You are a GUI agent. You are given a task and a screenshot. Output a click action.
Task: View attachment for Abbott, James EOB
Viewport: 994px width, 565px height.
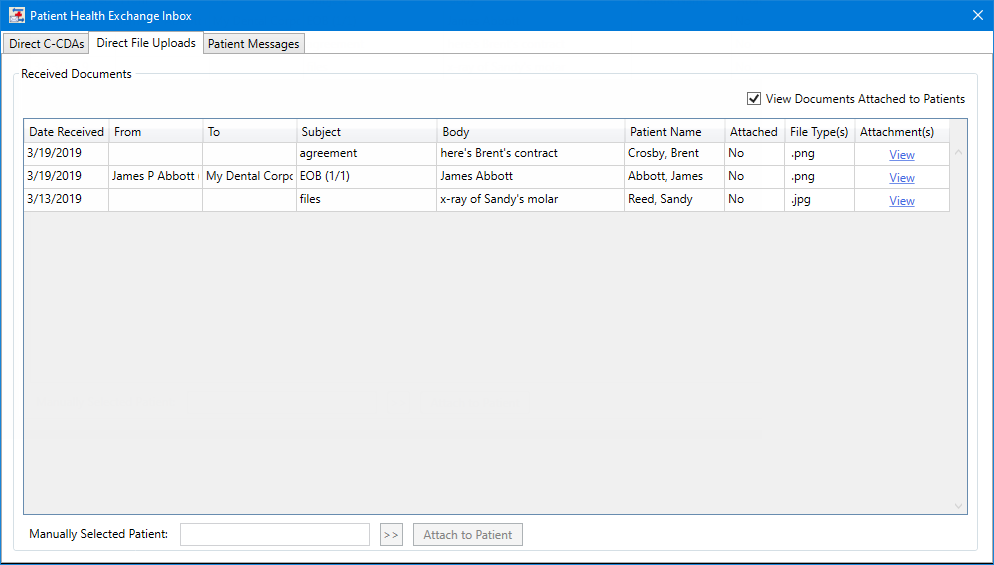(x=901, y=178)
